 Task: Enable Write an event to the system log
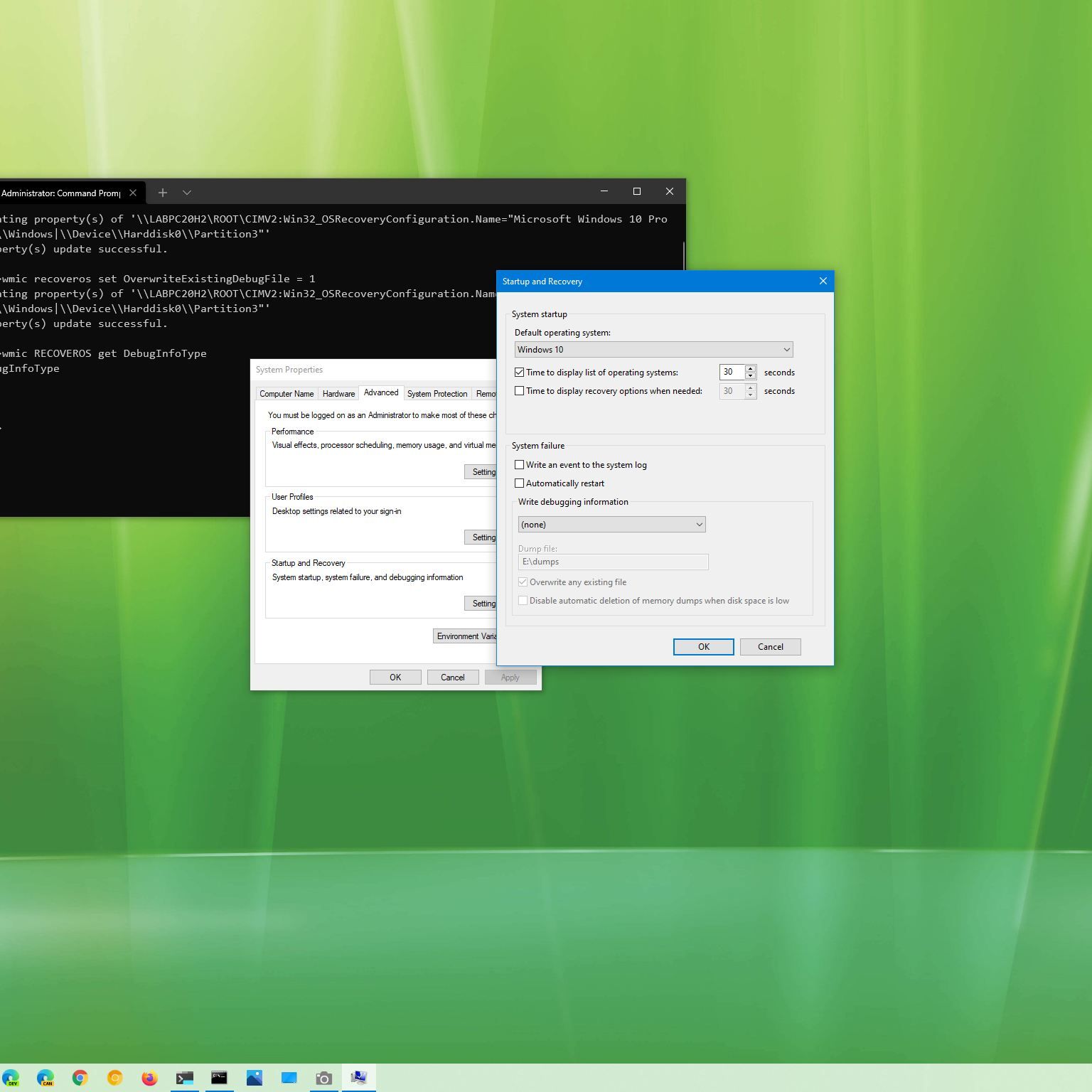(x=520, y=465)
